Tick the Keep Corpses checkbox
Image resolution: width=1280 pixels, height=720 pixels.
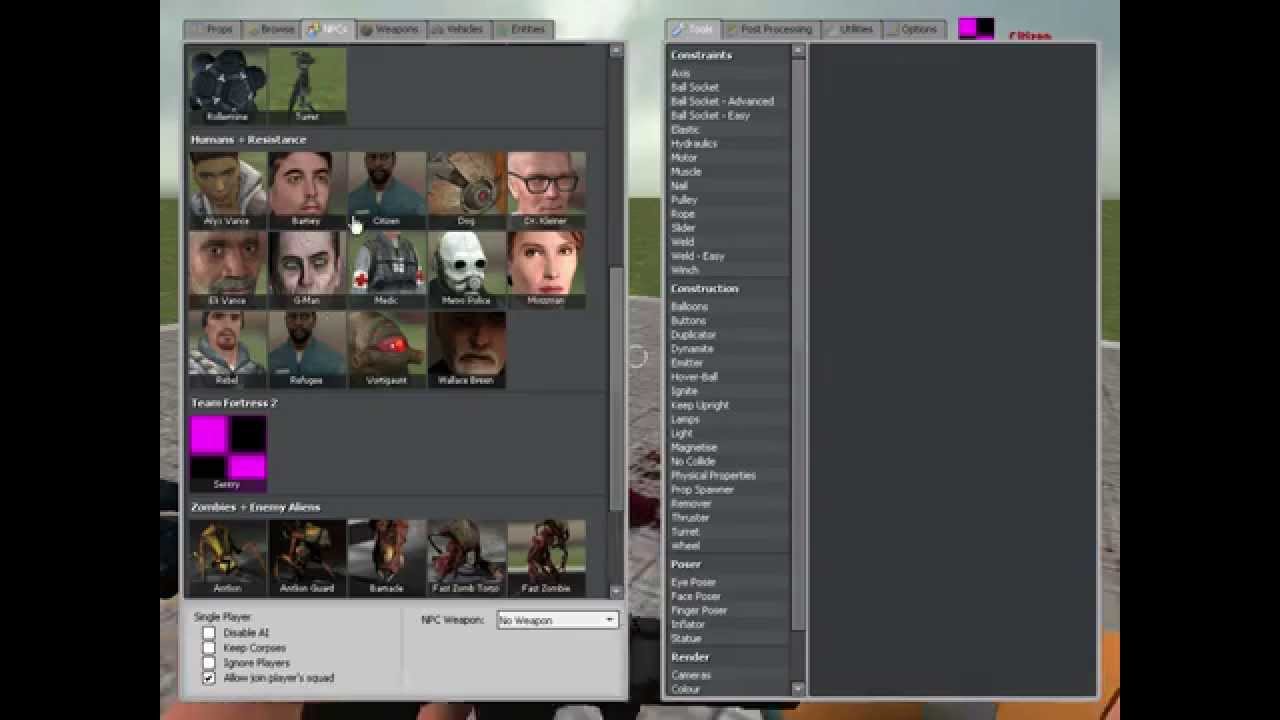click(209, 648)
